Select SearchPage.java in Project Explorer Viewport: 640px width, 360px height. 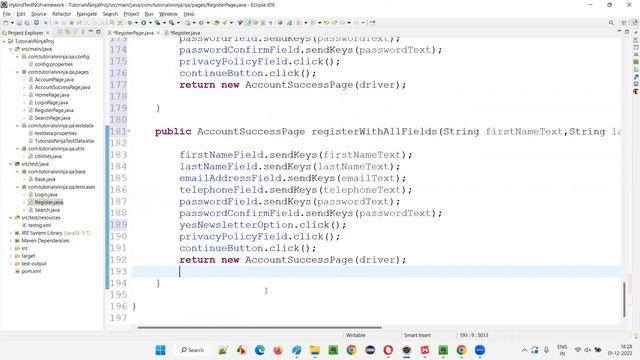pos(52,118)
